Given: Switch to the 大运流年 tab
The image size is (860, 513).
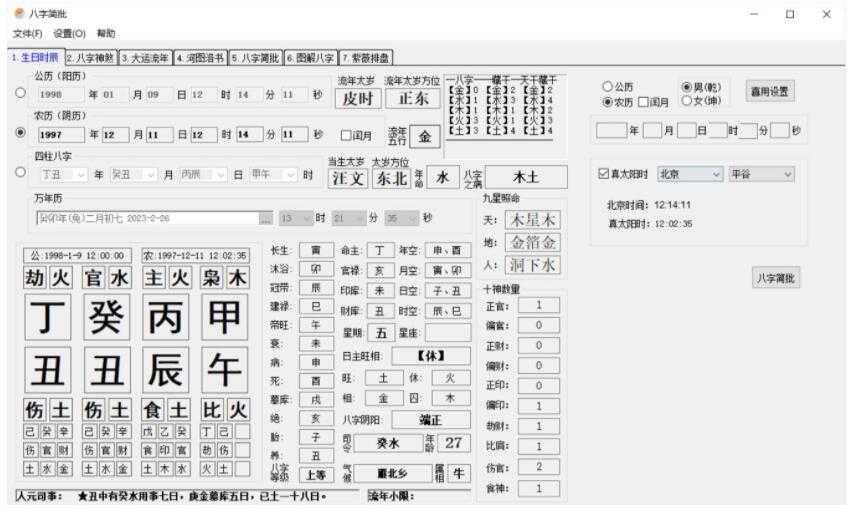Looking at the screenshot, I should coord(146,58).
